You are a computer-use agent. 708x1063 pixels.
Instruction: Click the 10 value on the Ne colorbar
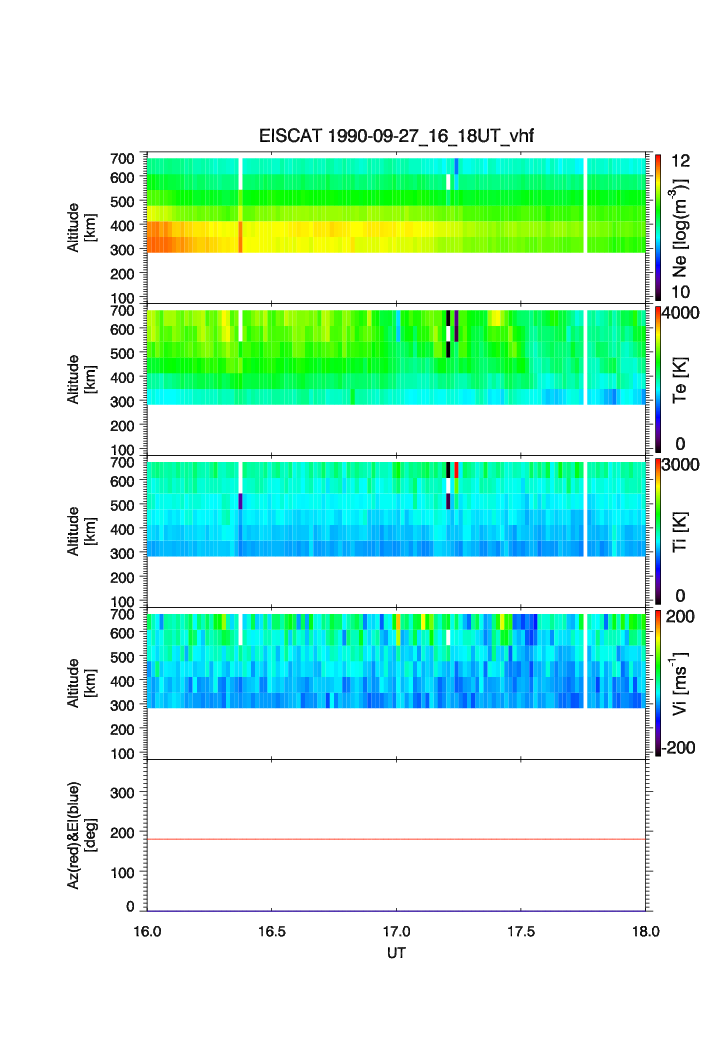[x=680, y=292]
